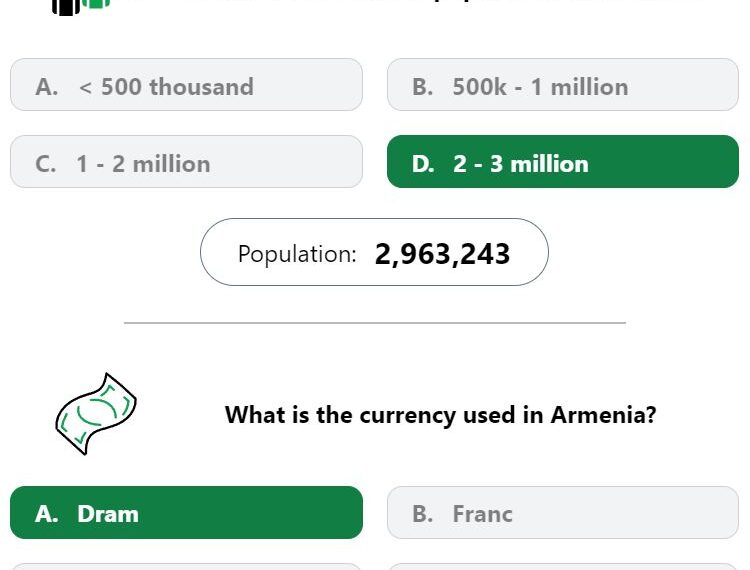Image resolution: width=750 pixels, height=570 pixels.
Task: Select the Franc currency option
Action: 563,513
